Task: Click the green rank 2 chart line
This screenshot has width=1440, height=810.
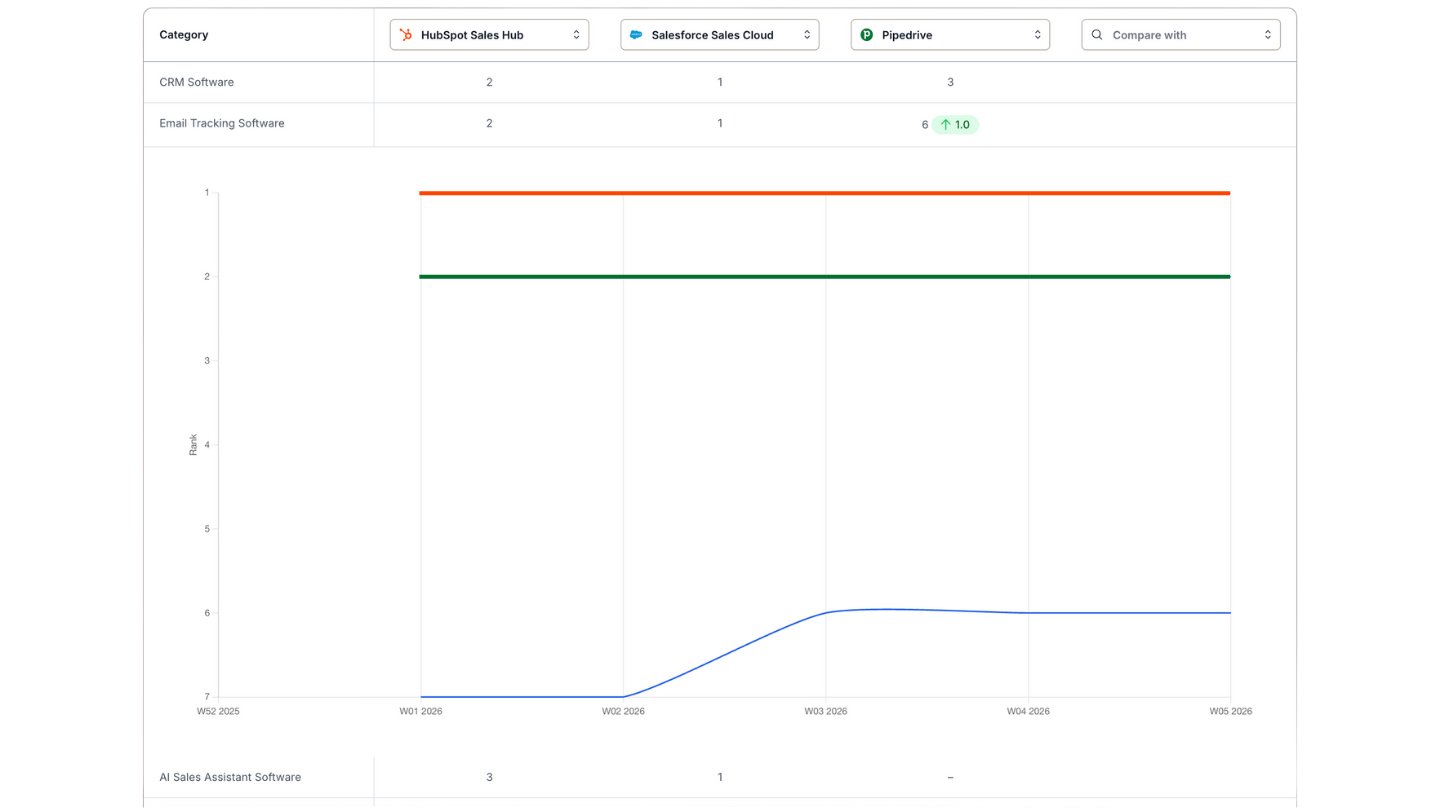Action: (825, 277)
